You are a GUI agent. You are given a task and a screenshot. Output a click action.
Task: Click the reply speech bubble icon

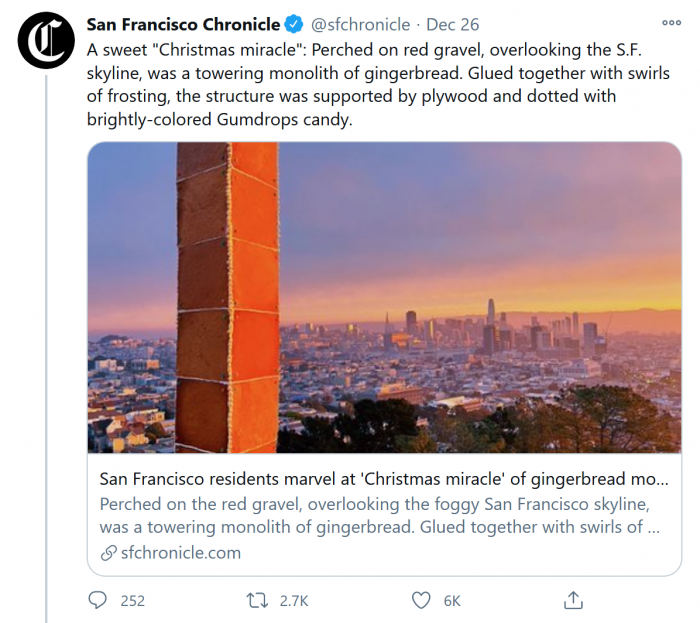tap(98, 600)
